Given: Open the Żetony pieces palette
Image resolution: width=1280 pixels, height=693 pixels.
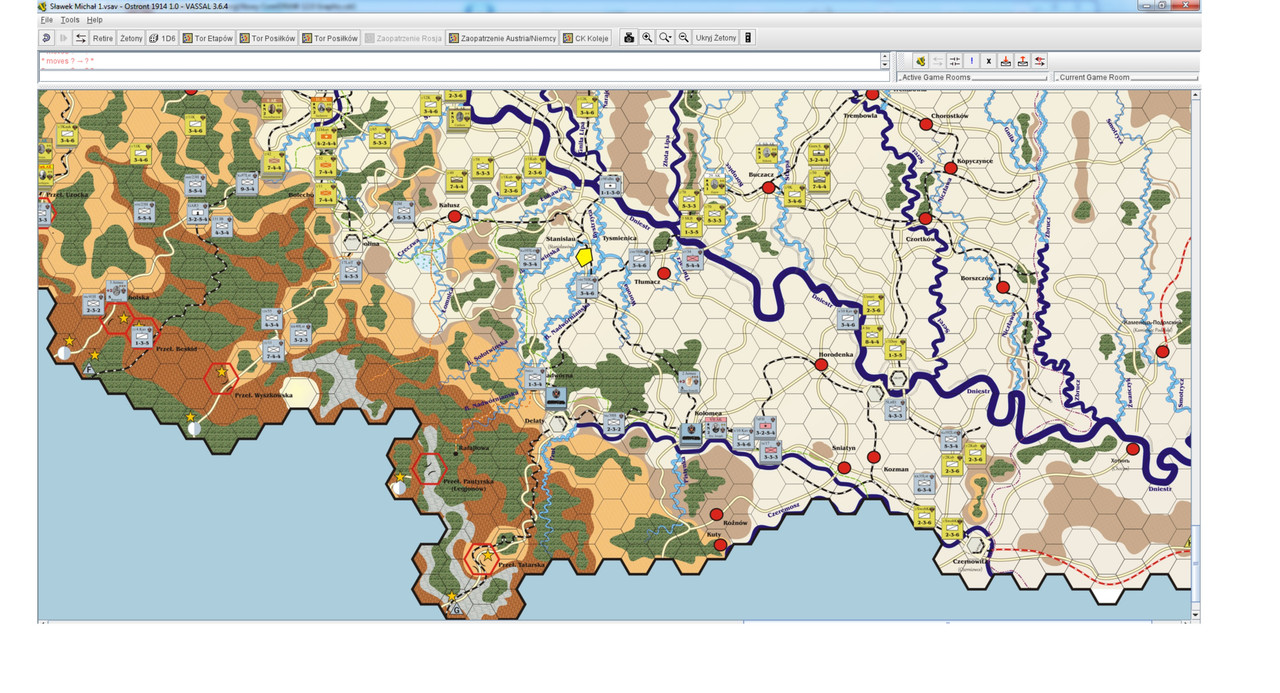Looking at the screenshot, I should (x=131, y=38).
